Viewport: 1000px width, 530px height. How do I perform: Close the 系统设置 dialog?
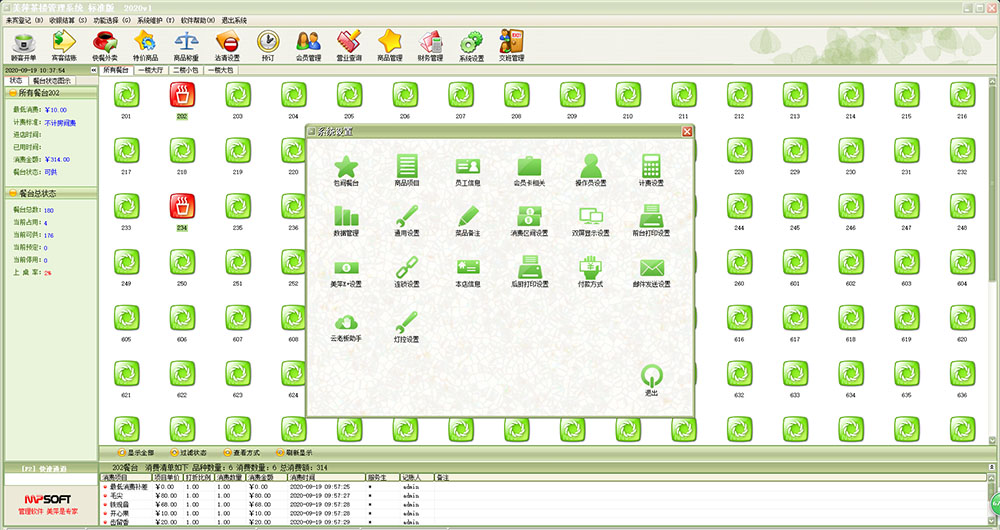click(687, 132)
